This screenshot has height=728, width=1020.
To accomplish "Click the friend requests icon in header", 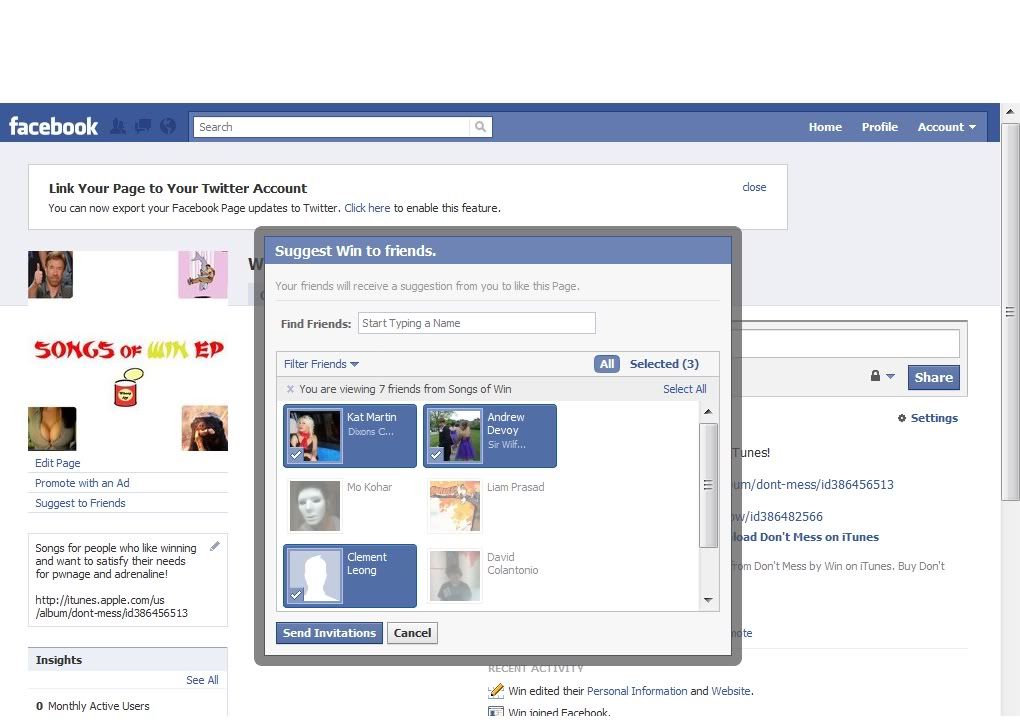I will click(x=118, y=127).
